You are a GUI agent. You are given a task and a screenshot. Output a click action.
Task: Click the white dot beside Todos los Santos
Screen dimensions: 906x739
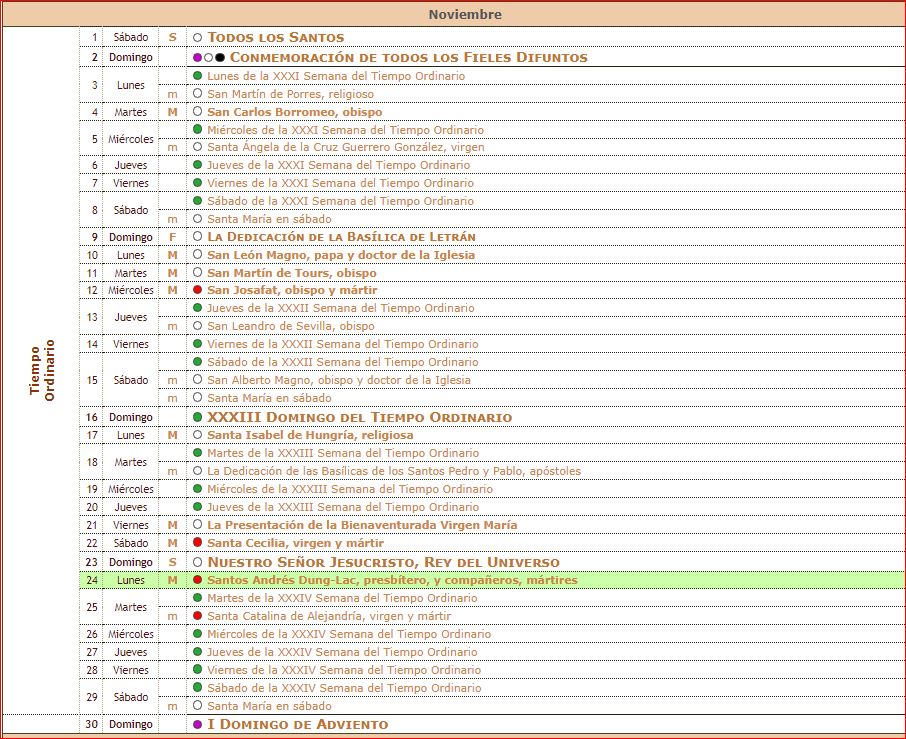point(198,37)
